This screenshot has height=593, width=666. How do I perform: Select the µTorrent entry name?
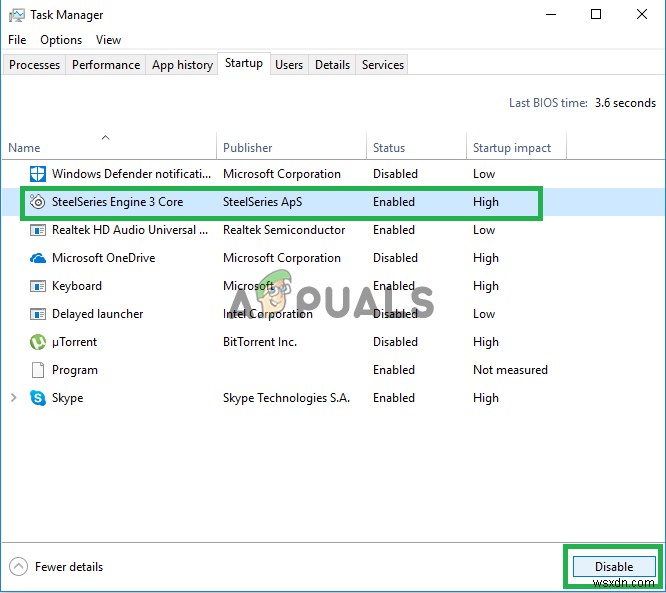[x=74, y=342]
